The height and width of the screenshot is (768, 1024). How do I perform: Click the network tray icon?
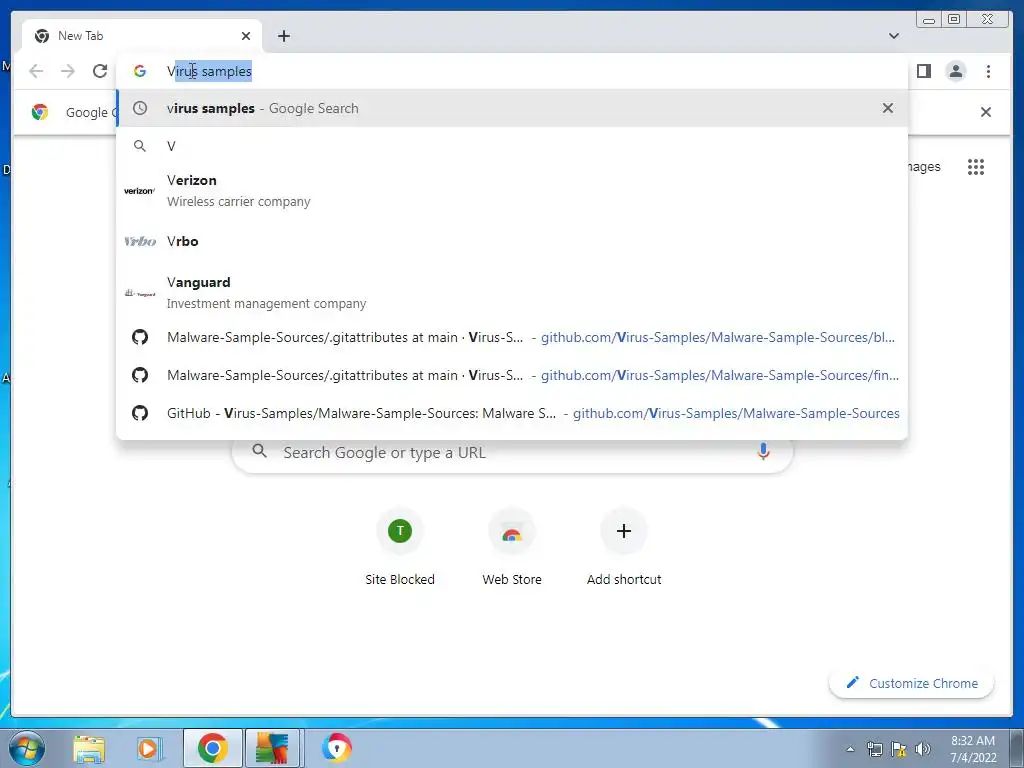[874, 749]
